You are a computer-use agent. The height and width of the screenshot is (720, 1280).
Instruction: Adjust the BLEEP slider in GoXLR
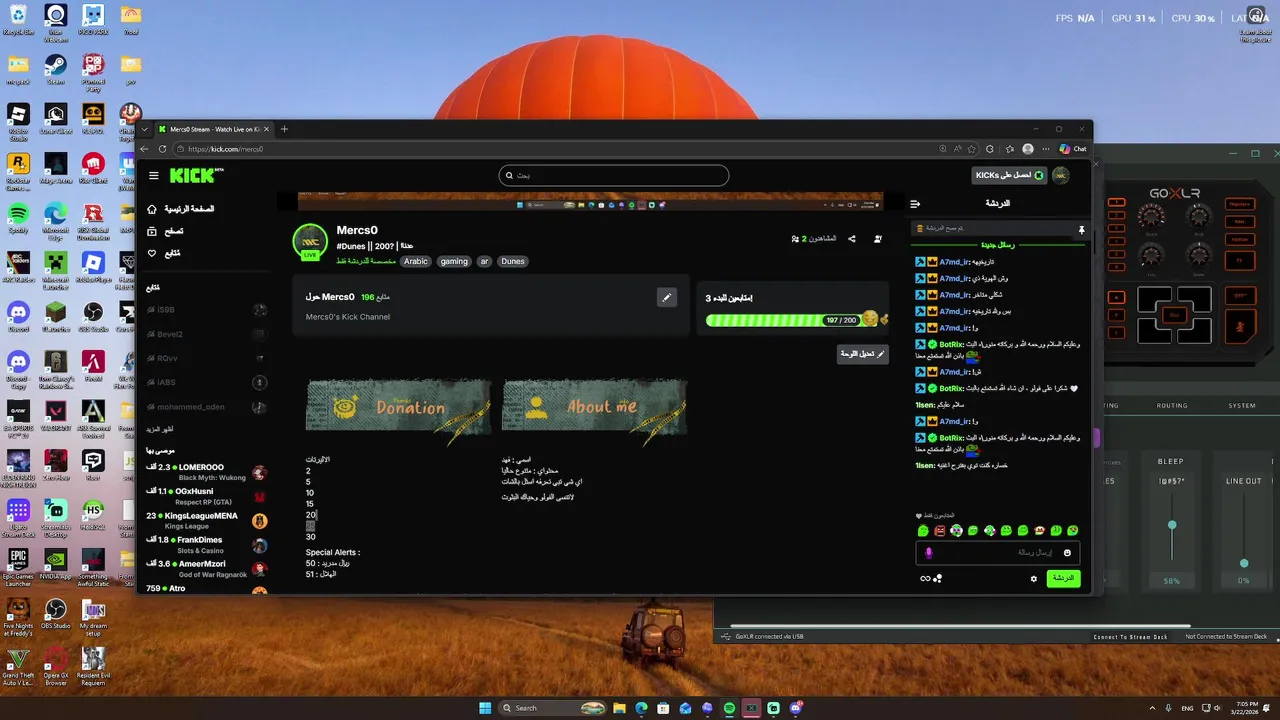pos(1172,525)
